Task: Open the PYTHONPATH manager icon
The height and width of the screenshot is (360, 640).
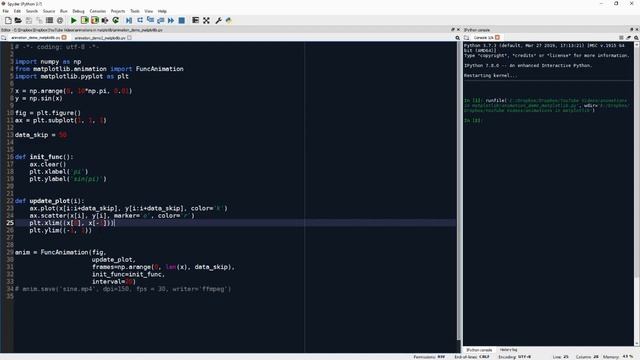Action: coord(229,20)
